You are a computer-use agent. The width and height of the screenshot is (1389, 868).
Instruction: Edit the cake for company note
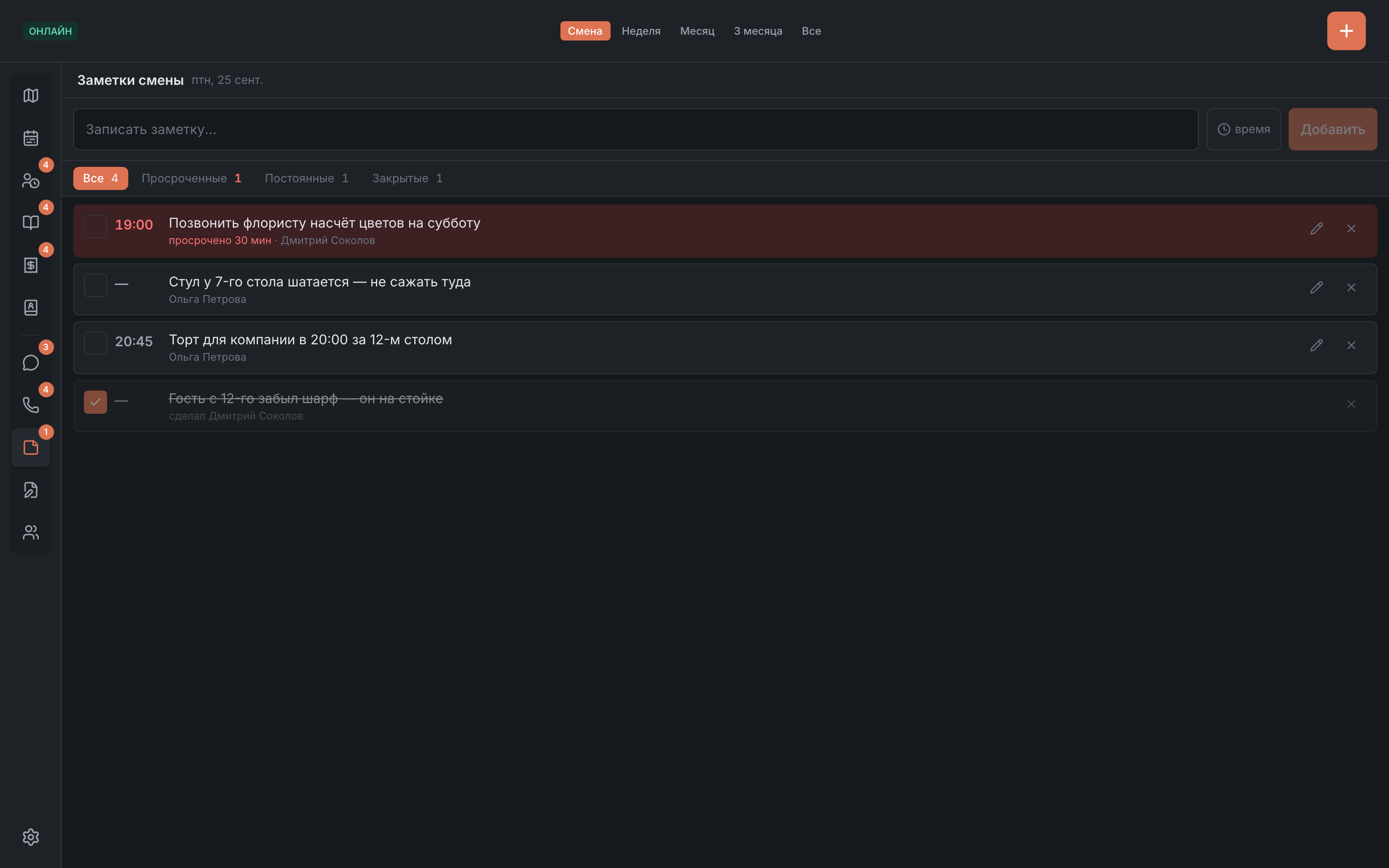(1317, 346)
